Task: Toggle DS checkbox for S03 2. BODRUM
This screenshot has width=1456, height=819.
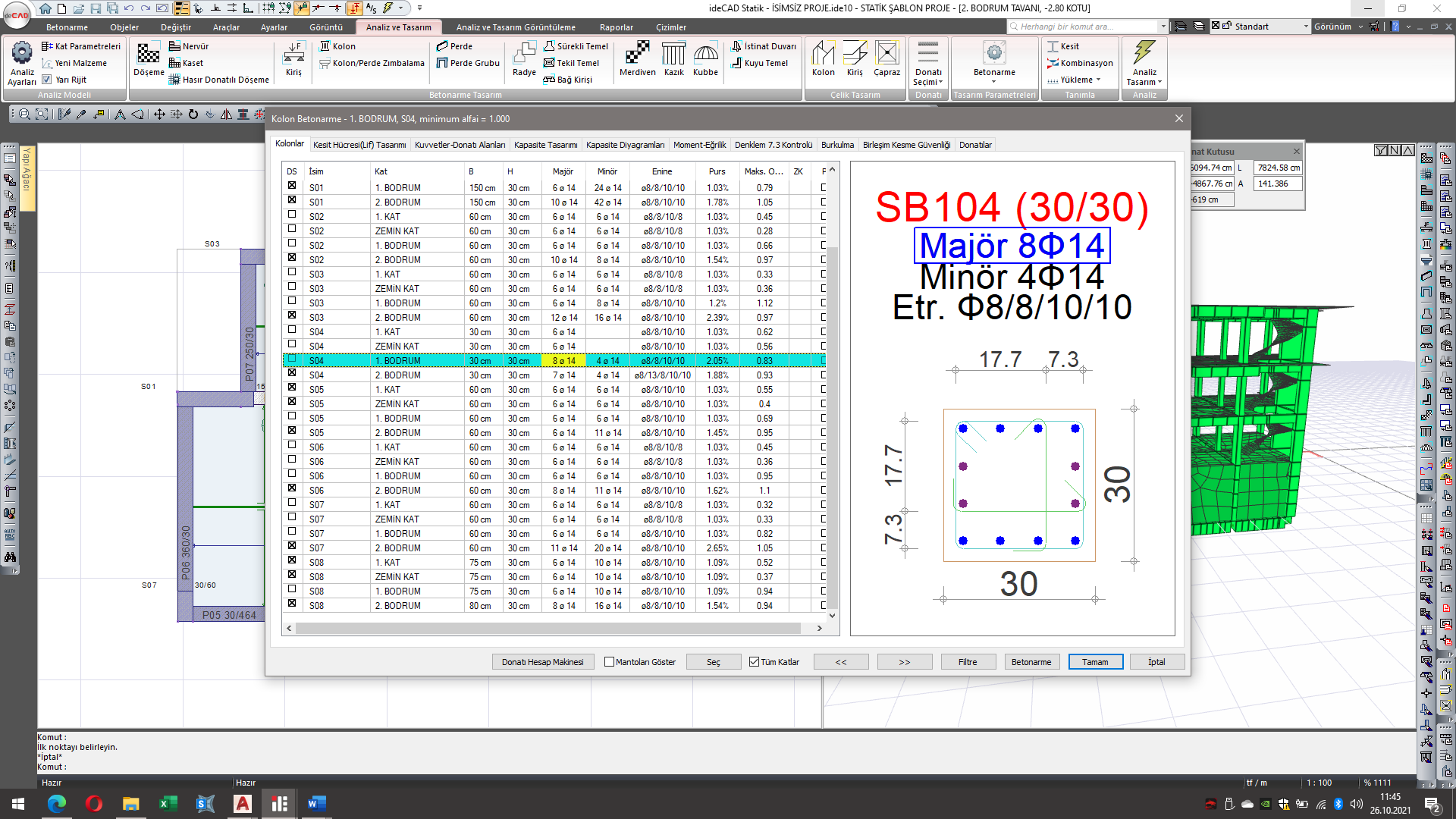Action: (292, 315)
